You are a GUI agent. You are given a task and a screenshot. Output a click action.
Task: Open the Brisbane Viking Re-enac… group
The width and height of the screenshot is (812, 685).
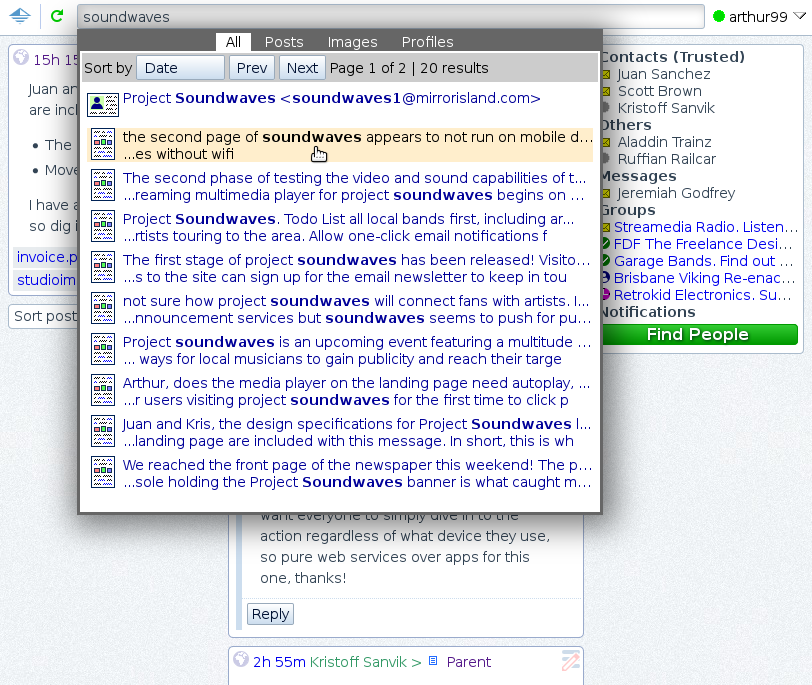pos(704,278)
